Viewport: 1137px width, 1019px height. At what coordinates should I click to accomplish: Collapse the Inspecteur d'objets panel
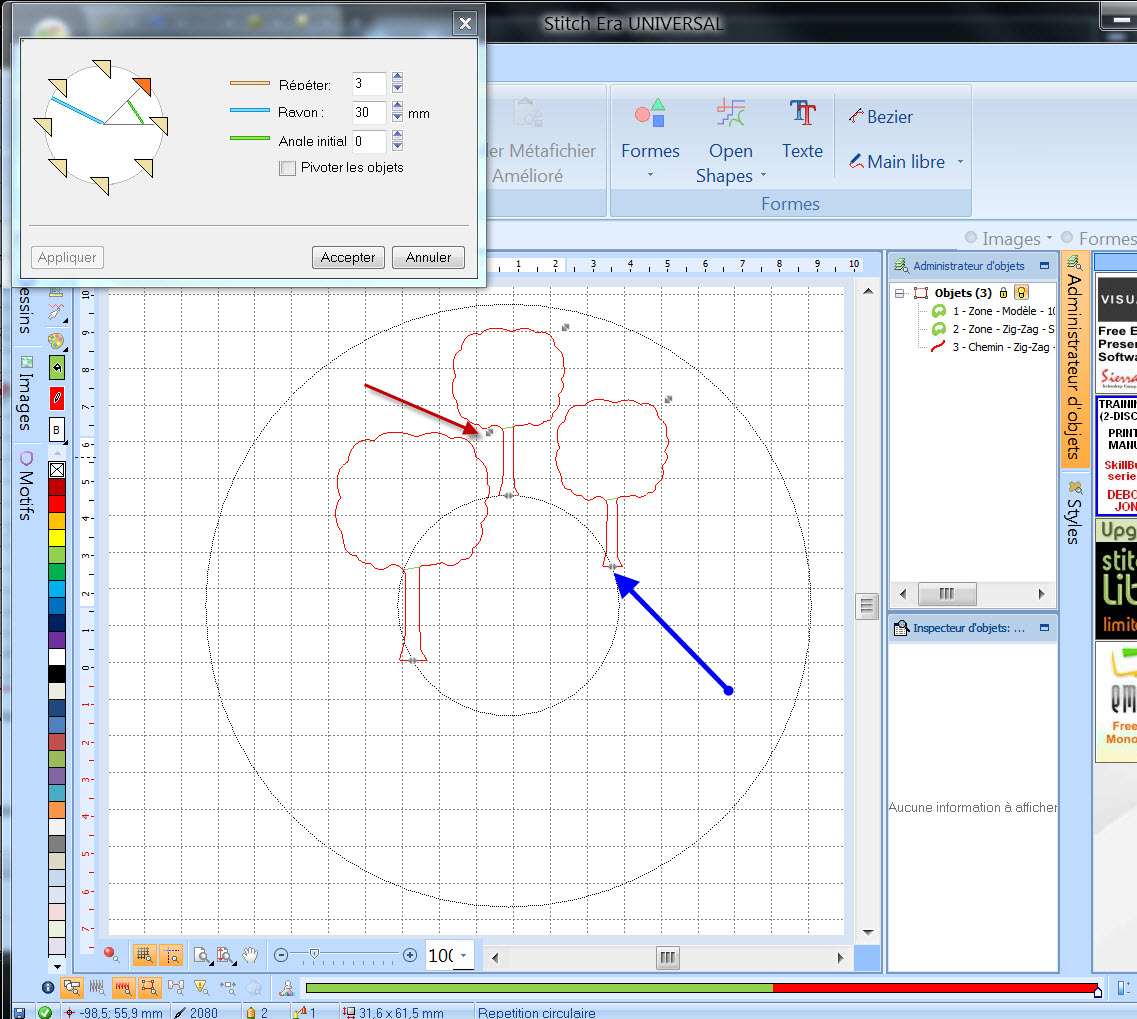pyautogui.click(x=1044, y=627)
